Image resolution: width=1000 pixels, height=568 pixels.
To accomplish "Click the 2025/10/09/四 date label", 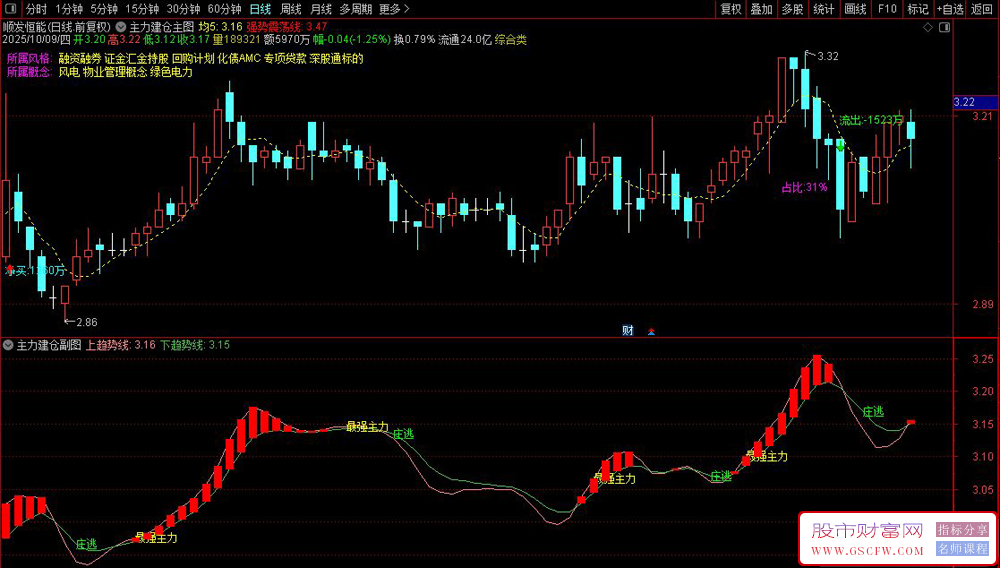I will [36, 40].
